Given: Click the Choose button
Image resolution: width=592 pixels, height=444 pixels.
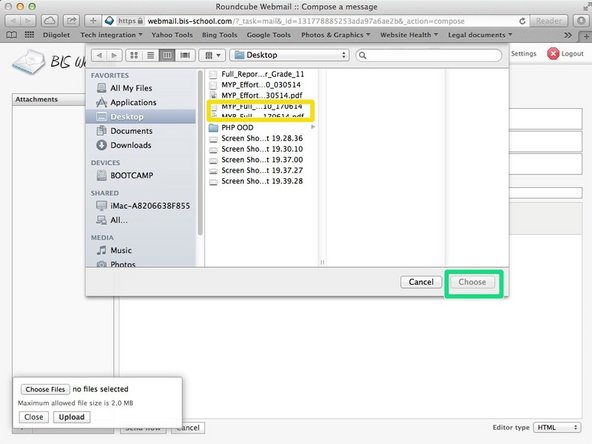Looking at the screenshot, I should pos(472,282).
